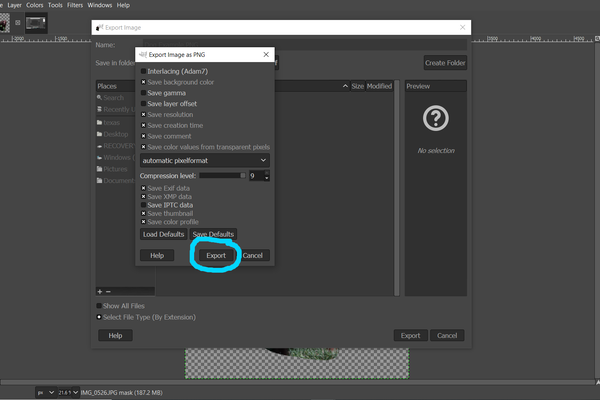Open the Tools menu
600x400 pixels.
[55, 5]
